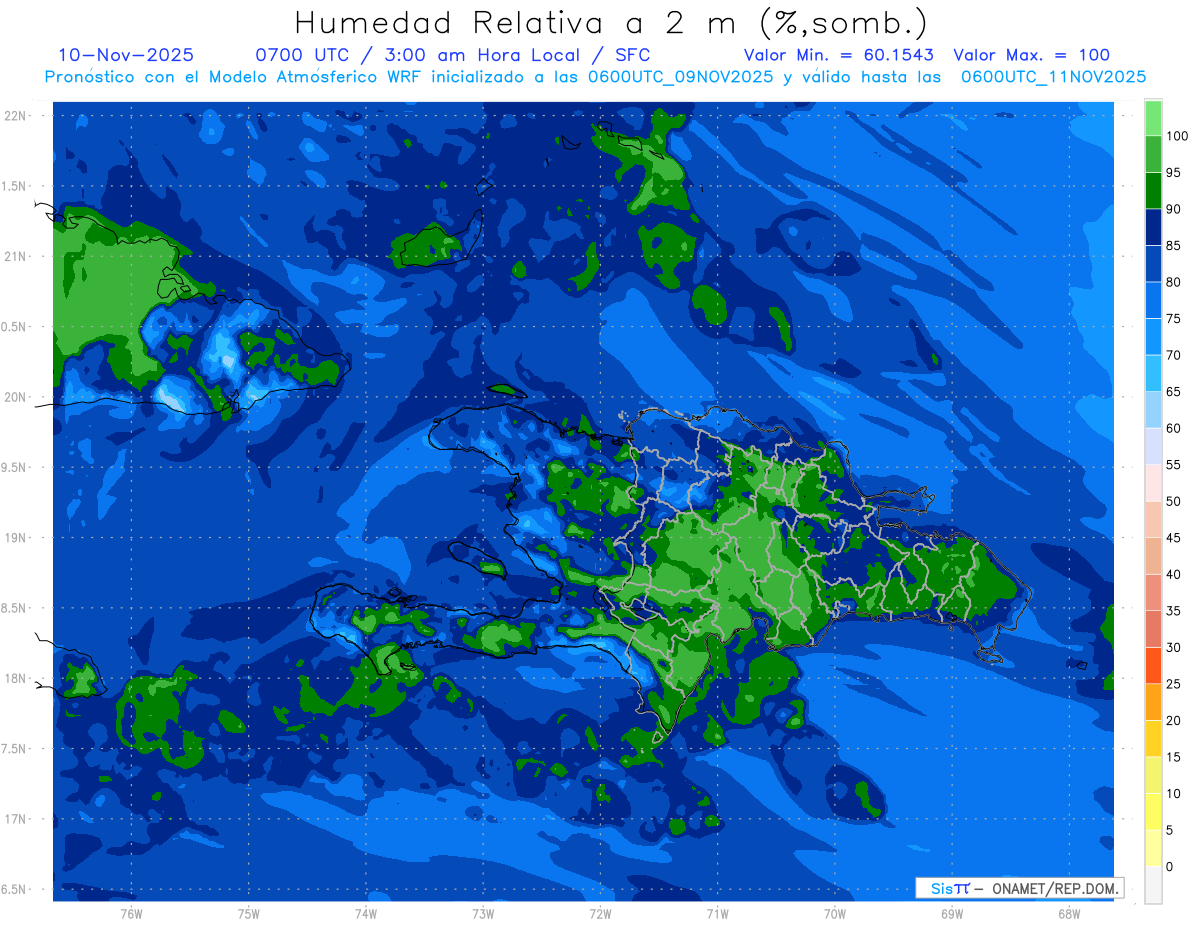This screenshot has height=927, width=1200.
Task: Click the '0' color bar label
Action: 1170,866
